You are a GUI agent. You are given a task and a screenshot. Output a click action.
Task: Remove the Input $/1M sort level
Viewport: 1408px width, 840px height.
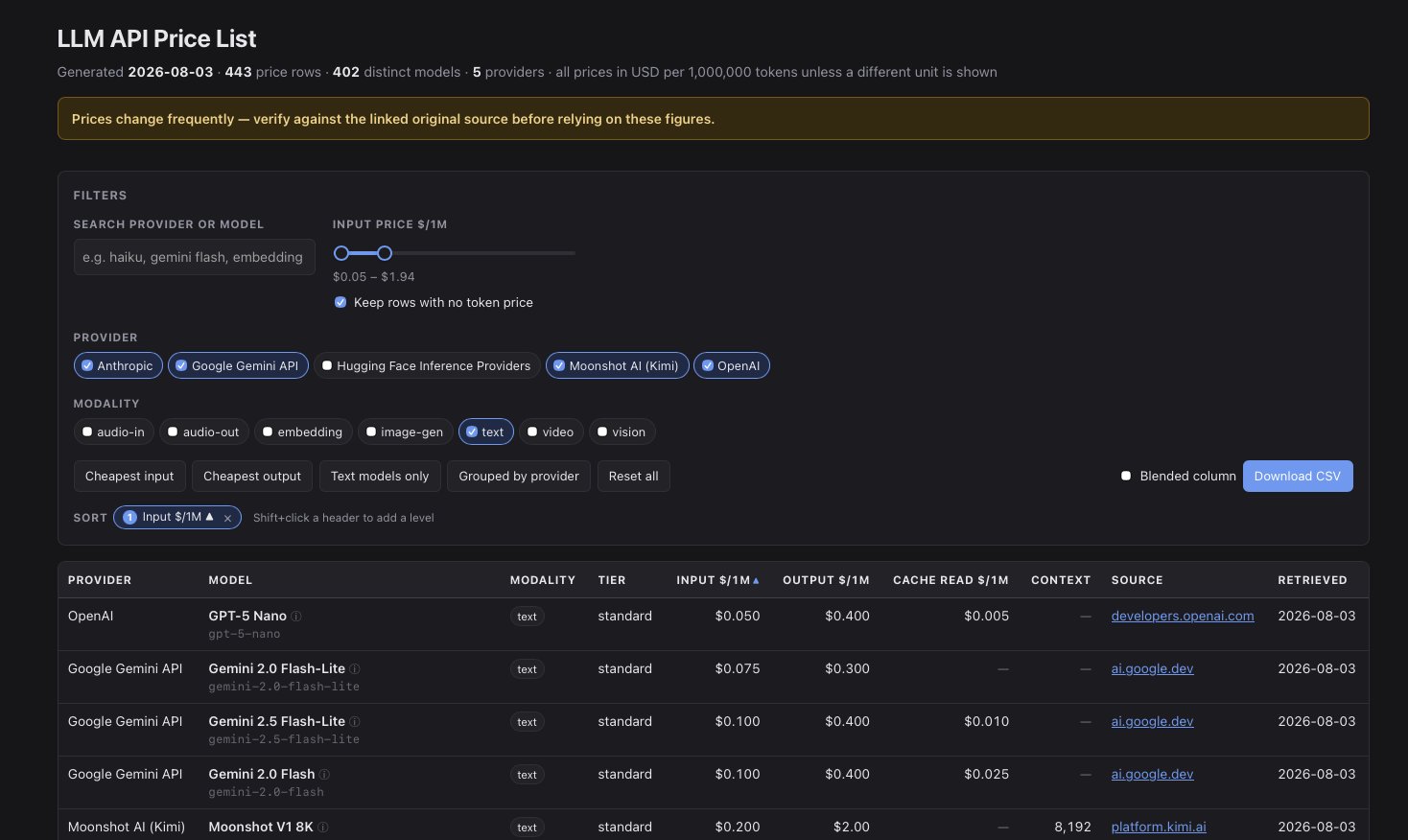click(227, 518)
